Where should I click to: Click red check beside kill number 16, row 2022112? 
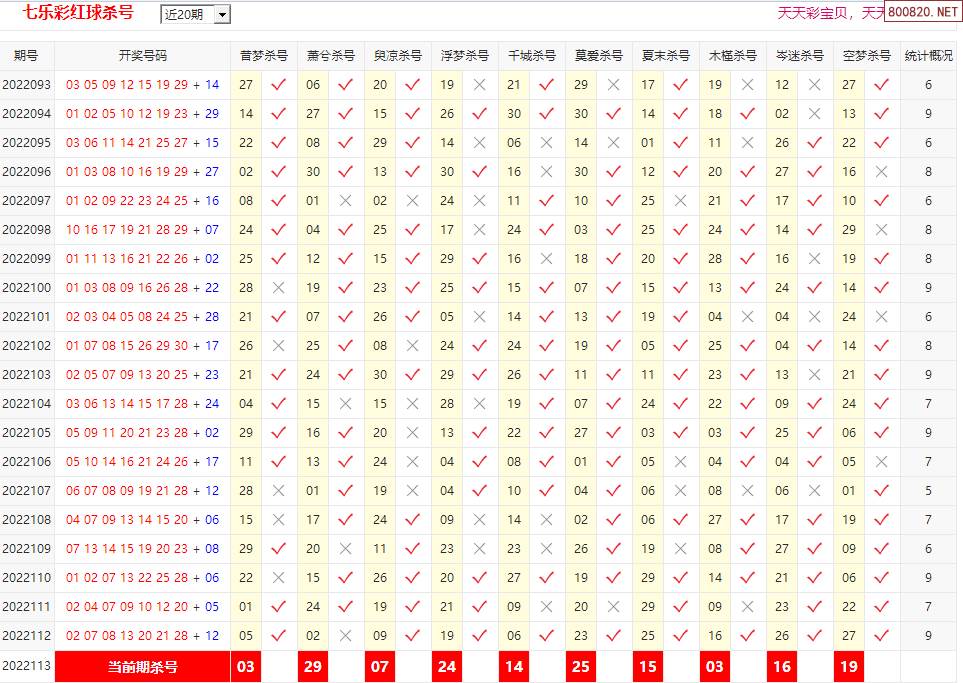[x=747, y=635]
